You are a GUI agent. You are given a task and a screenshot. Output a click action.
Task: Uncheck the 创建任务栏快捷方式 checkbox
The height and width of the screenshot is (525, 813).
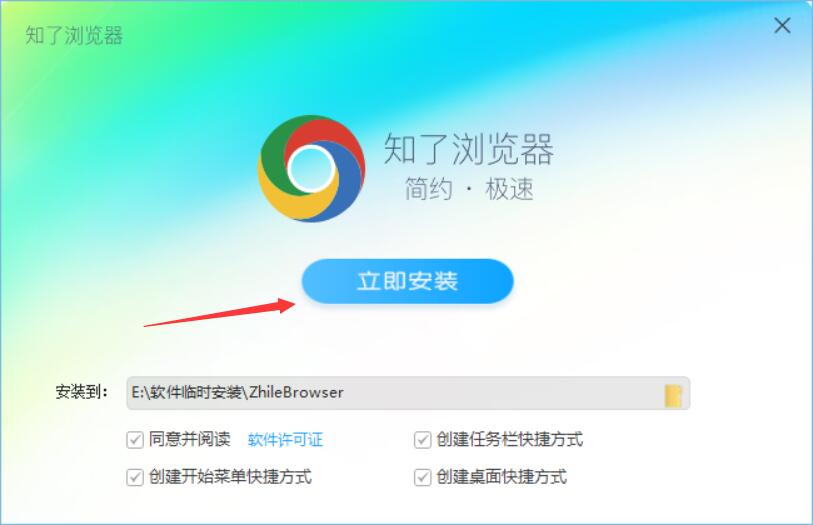point(423,440)
